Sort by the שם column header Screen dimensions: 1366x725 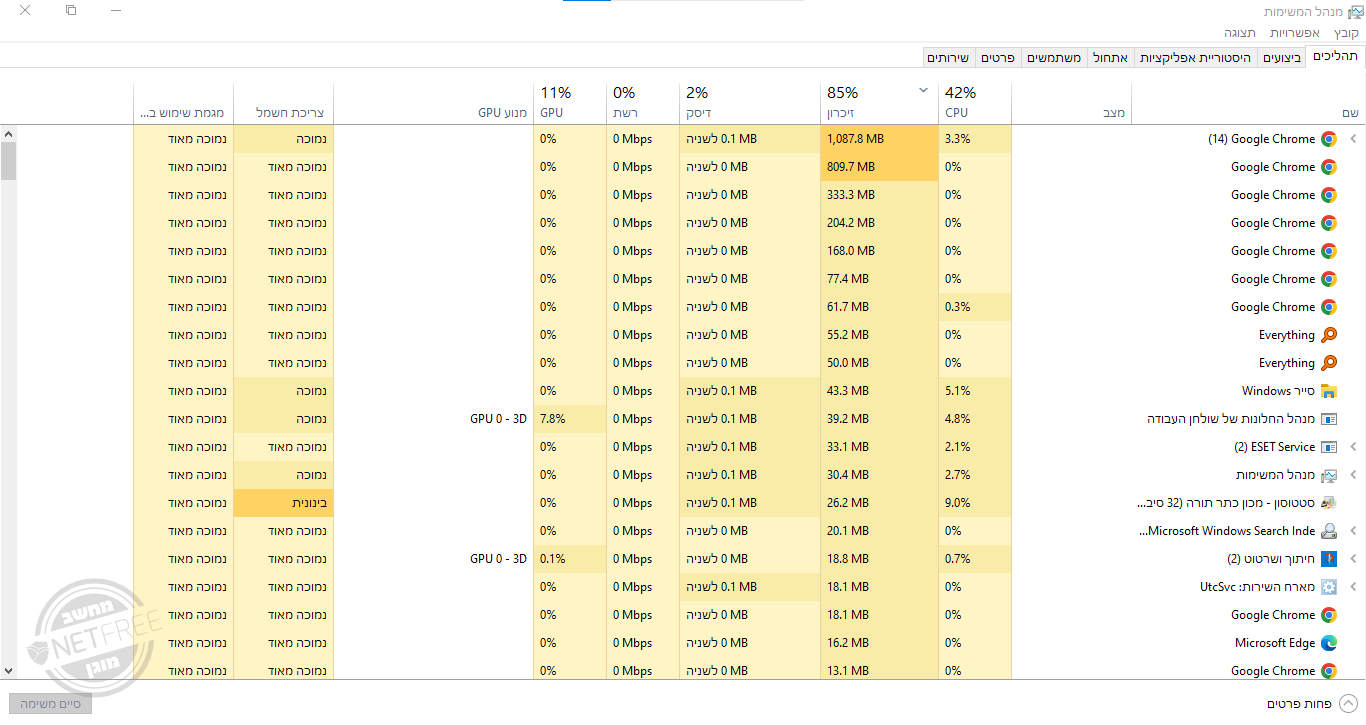(x=1248, y=102)
